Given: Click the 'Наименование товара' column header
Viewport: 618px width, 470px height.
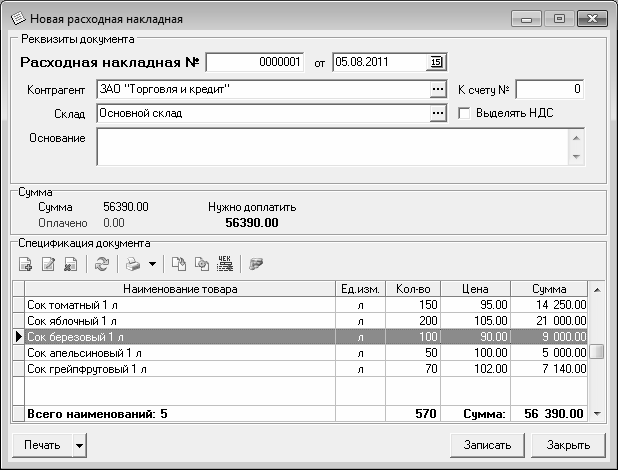Looking at the screenshot, I should 180,289.
